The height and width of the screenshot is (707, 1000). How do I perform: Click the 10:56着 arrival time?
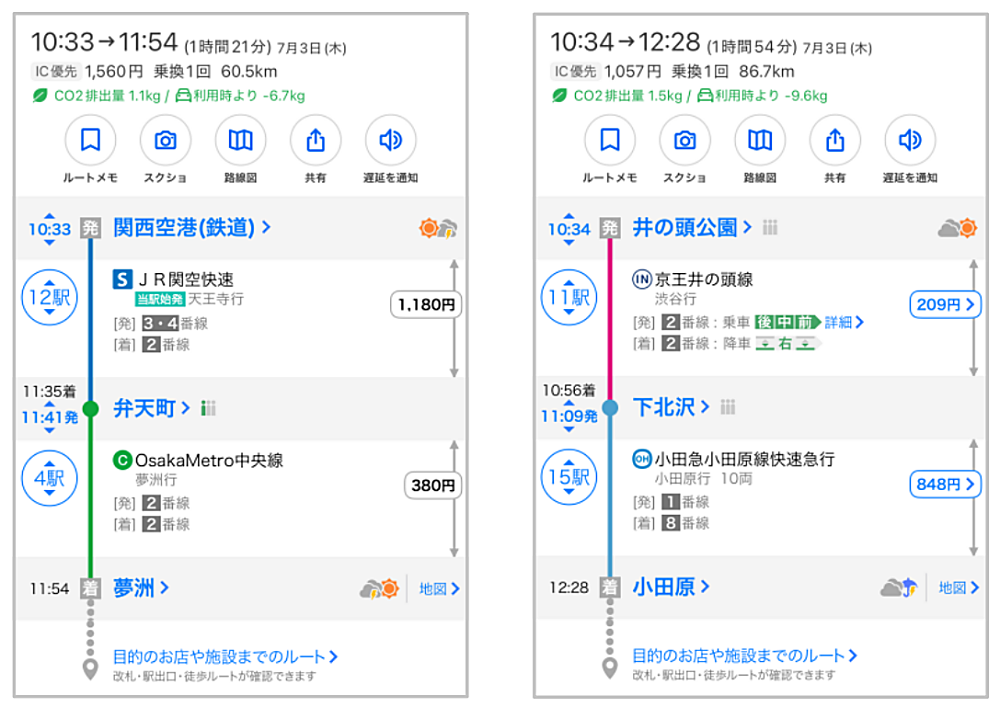coord(569,390)
